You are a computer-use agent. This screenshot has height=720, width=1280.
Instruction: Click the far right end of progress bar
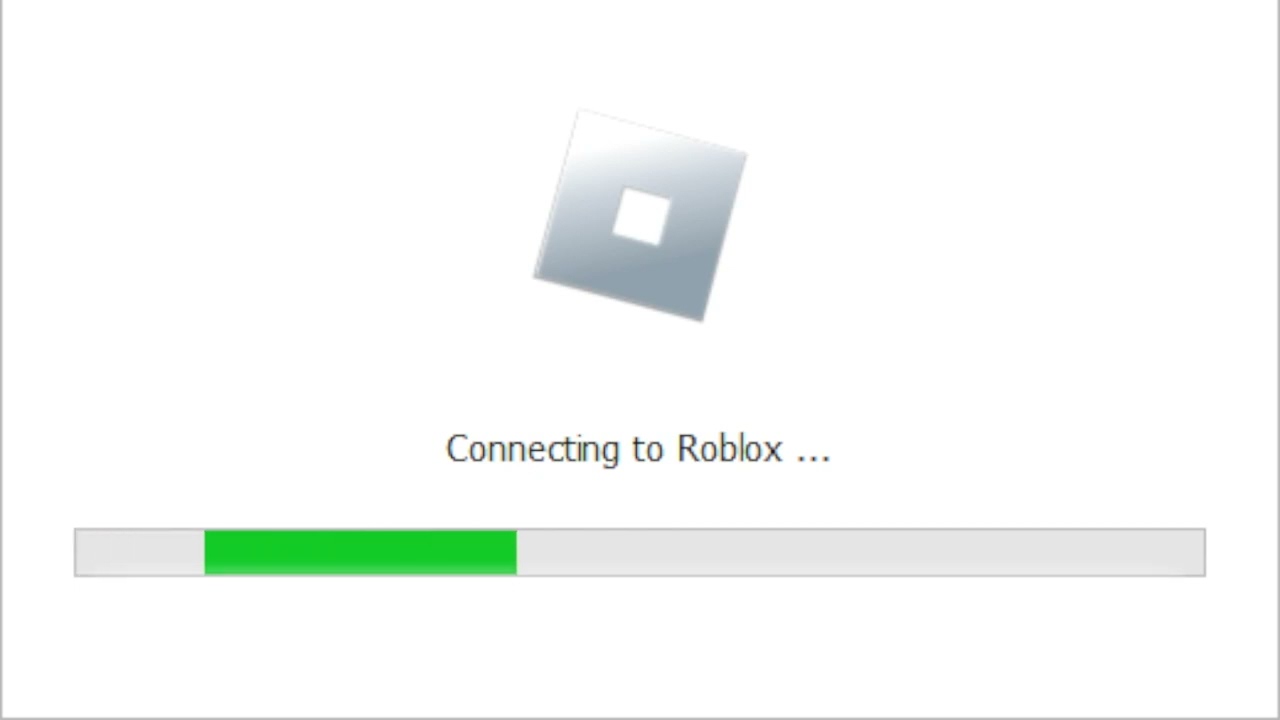pyautogui.click(x=1199, y=552)
